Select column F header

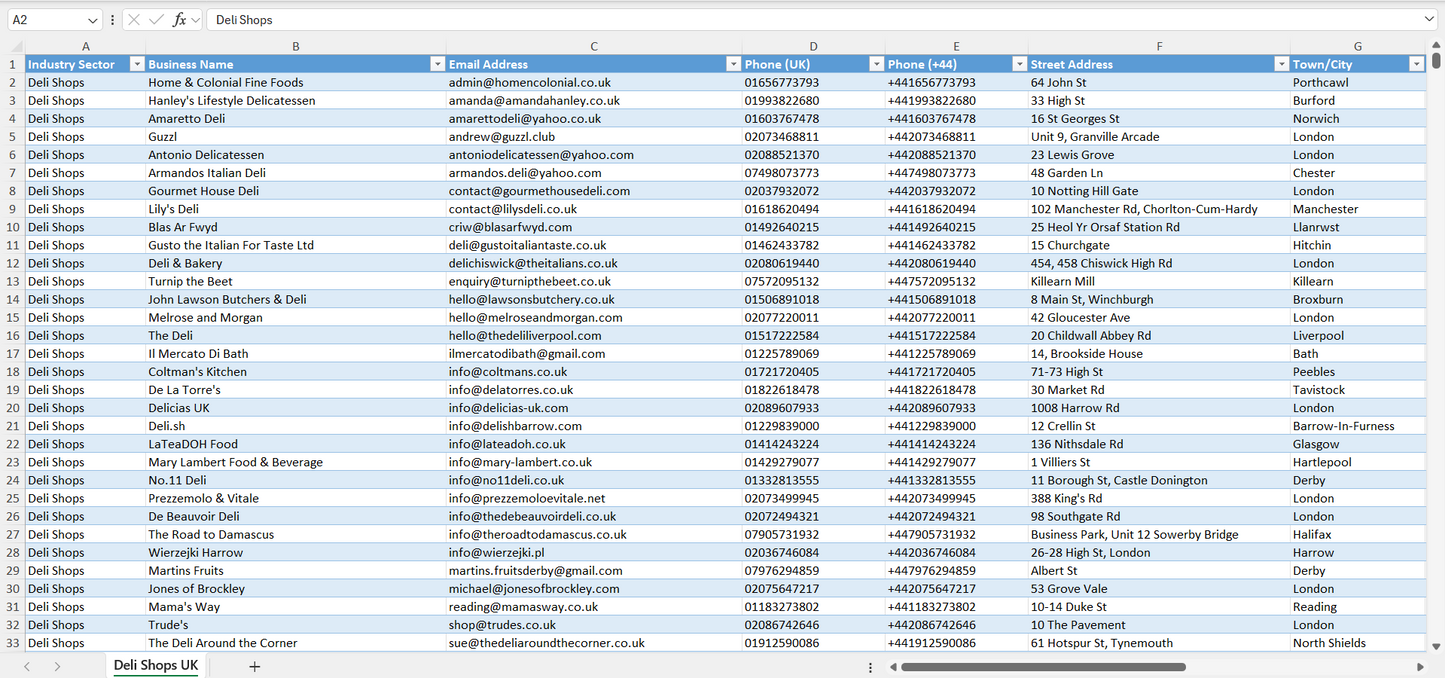[x=1159, y=46]
